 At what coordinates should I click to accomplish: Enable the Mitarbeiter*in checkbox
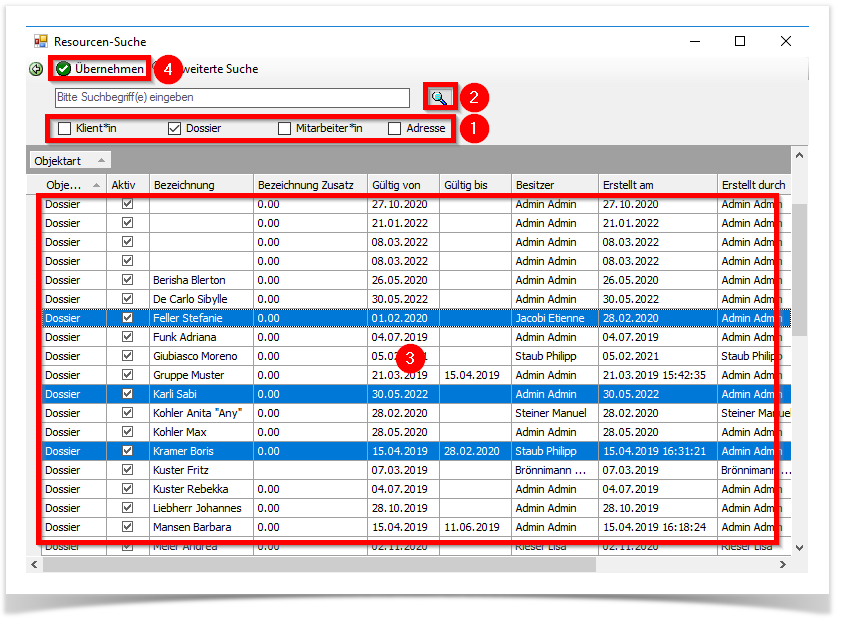pos(284,128)
